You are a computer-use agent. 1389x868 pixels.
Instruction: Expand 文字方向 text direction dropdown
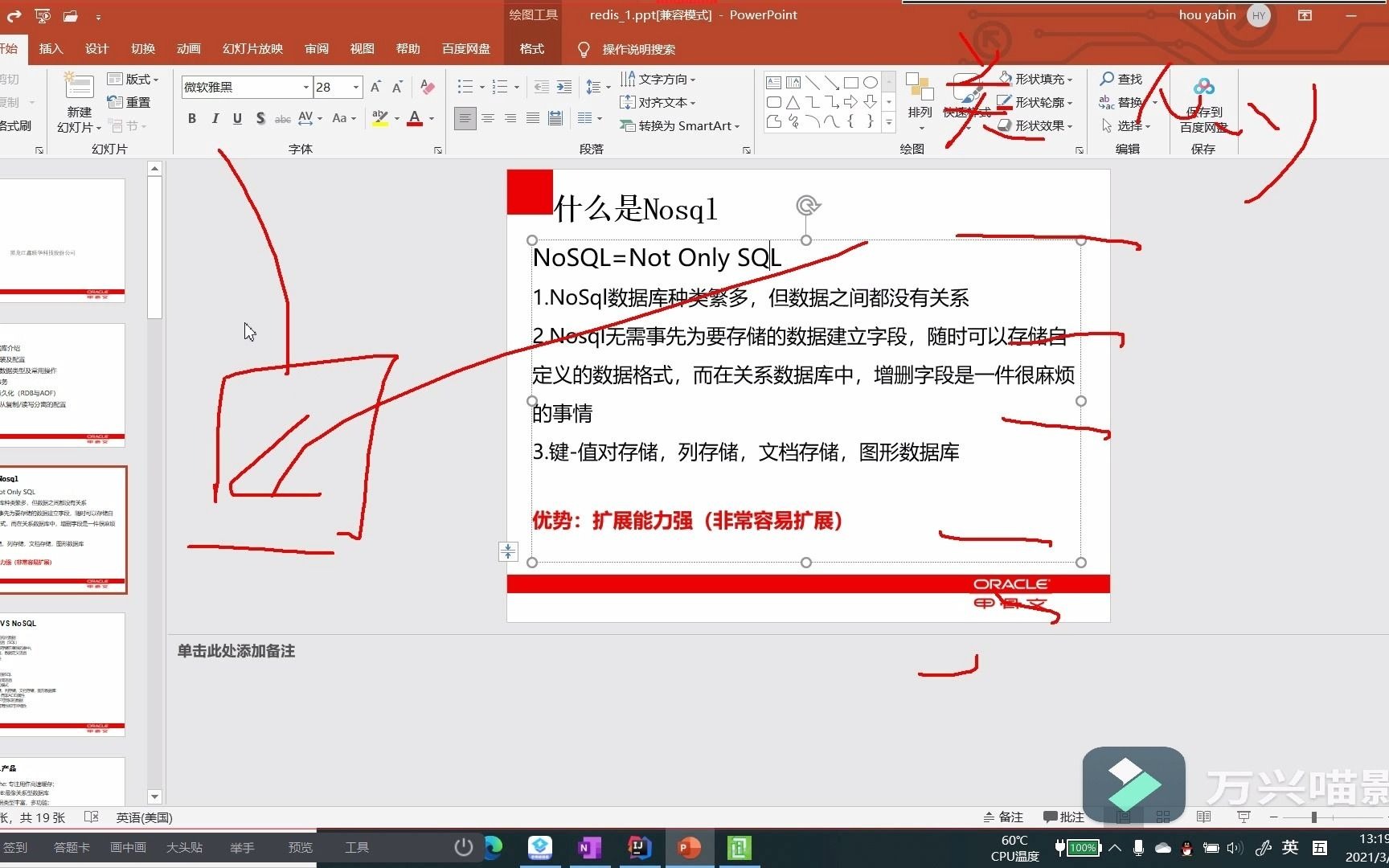[x=658, y=79]
